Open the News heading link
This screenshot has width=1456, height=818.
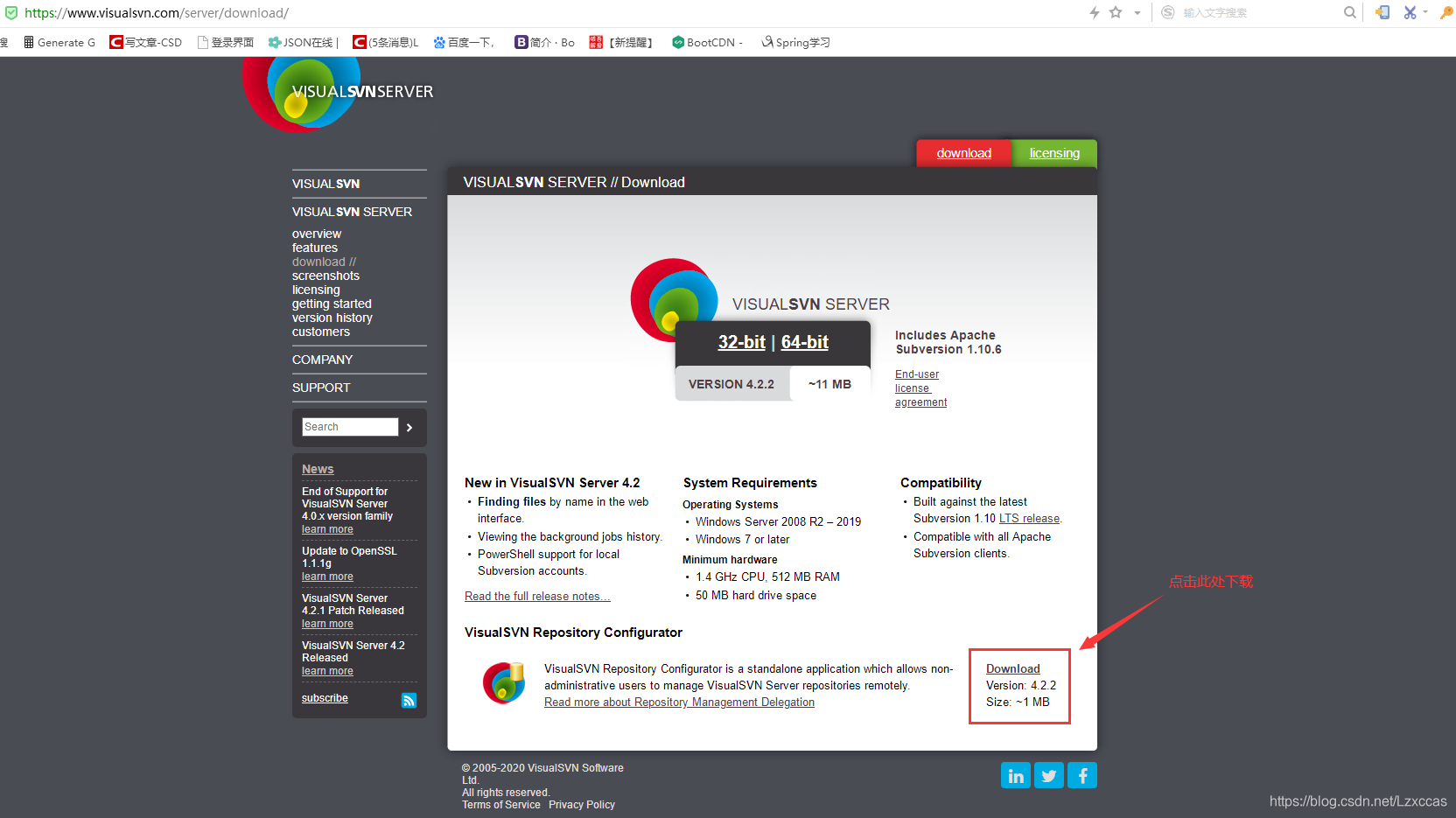[318, 469]
